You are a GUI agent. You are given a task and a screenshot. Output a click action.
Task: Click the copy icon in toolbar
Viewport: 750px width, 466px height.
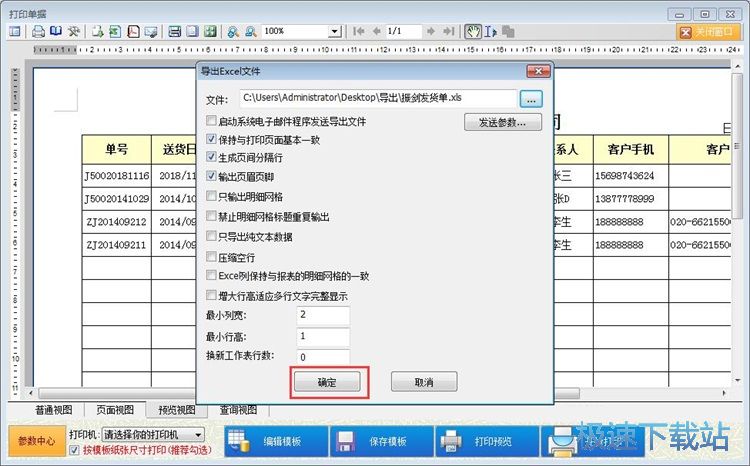tap(508, 32)
